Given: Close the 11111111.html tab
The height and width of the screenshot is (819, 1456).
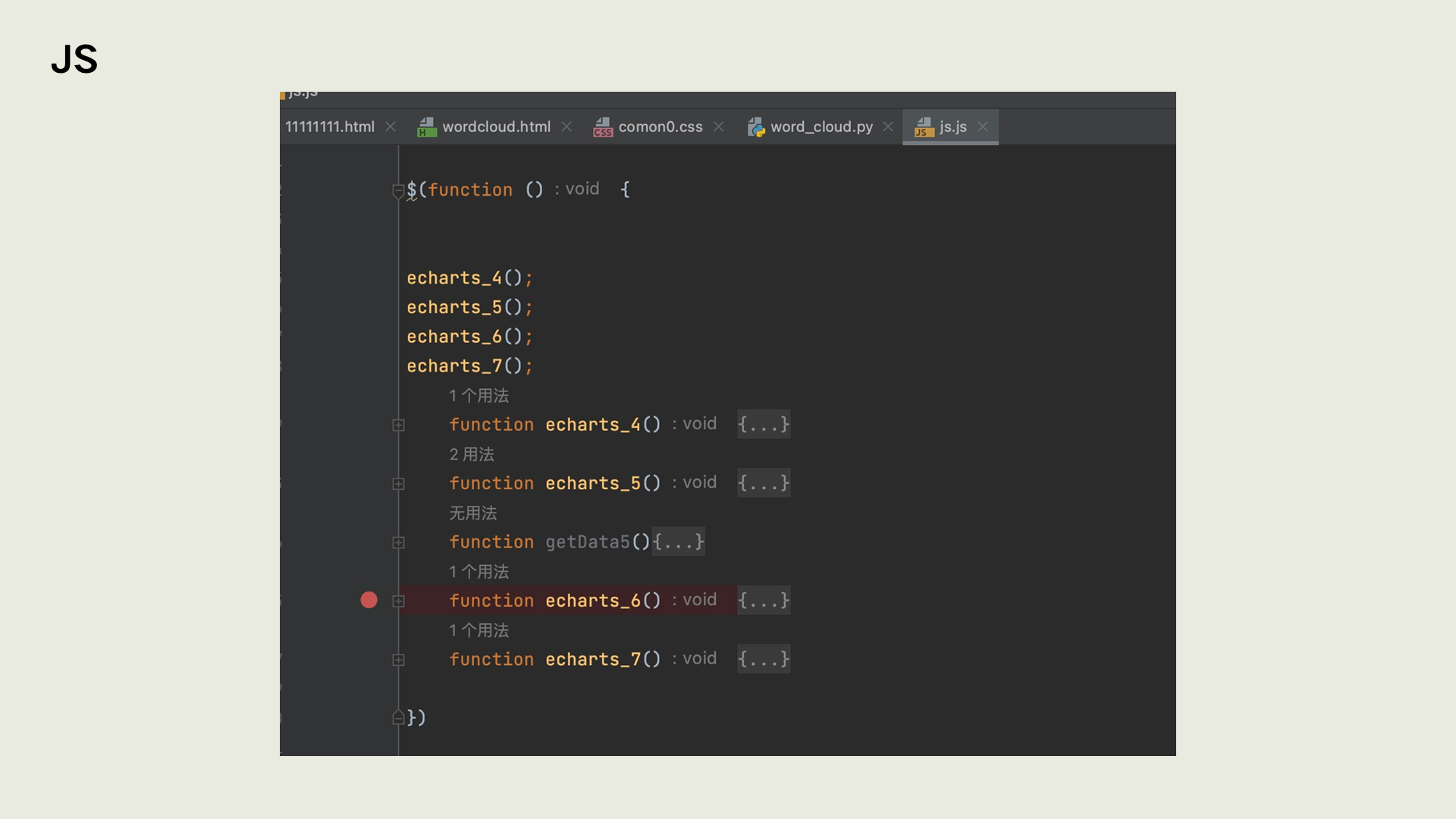Looking at the screenshot, I should coord(391,127).
